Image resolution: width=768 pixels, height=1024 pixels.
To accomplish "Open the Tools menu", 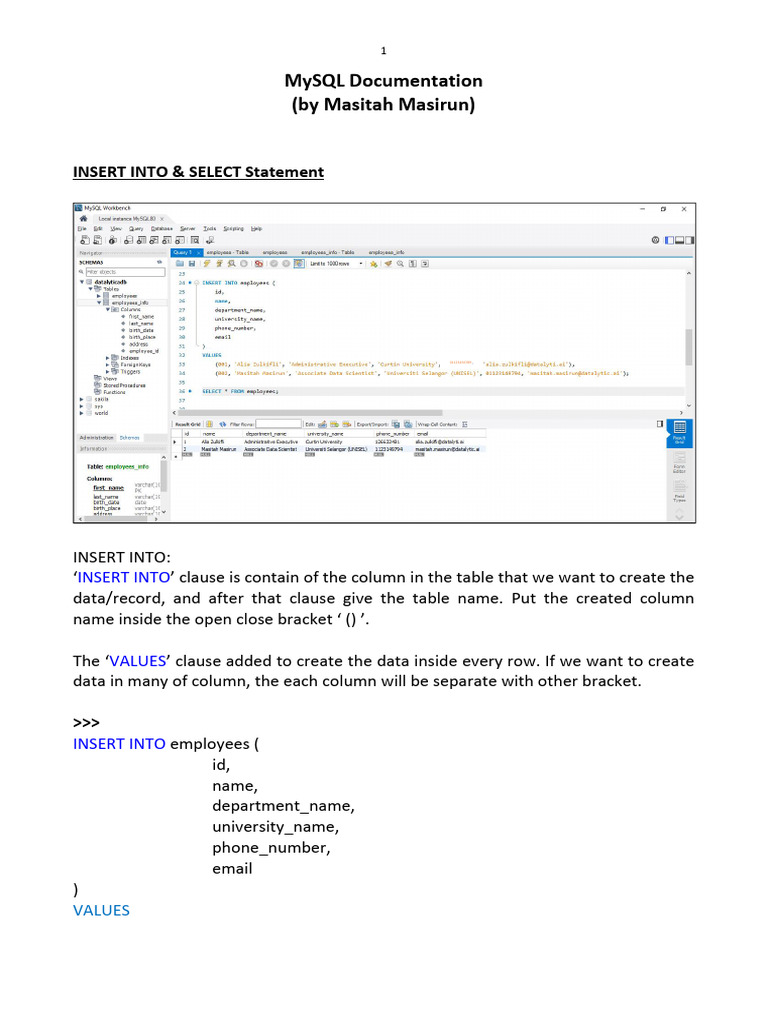I will pos(210,229).
